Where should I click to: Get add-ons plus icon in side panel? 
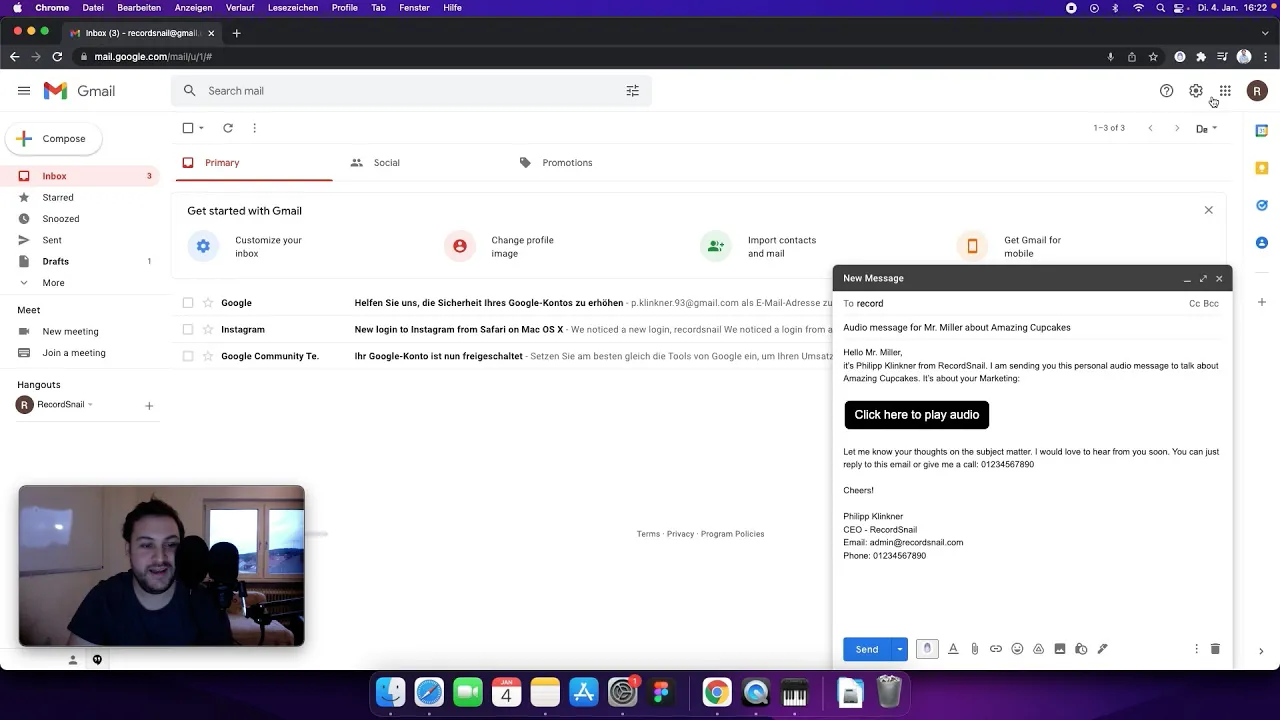click(1262, 302)
